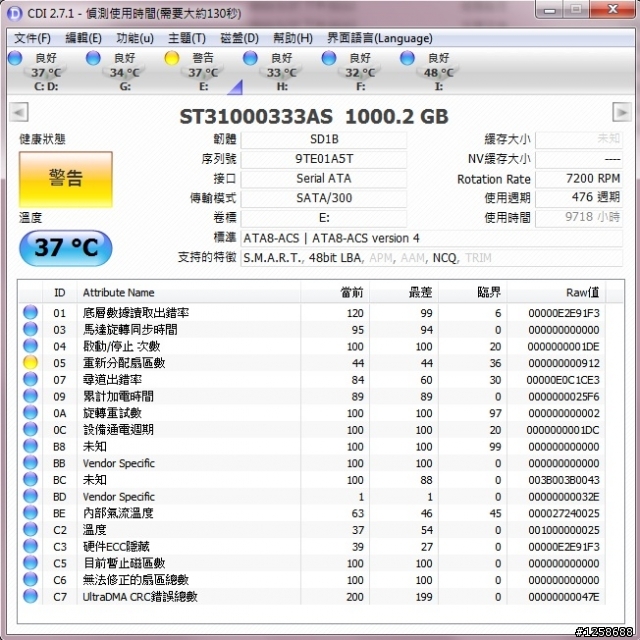The image size is (640, 640).
Task: Select the 尋道出錯率 attribute row
Action: (x=312, y=379)
